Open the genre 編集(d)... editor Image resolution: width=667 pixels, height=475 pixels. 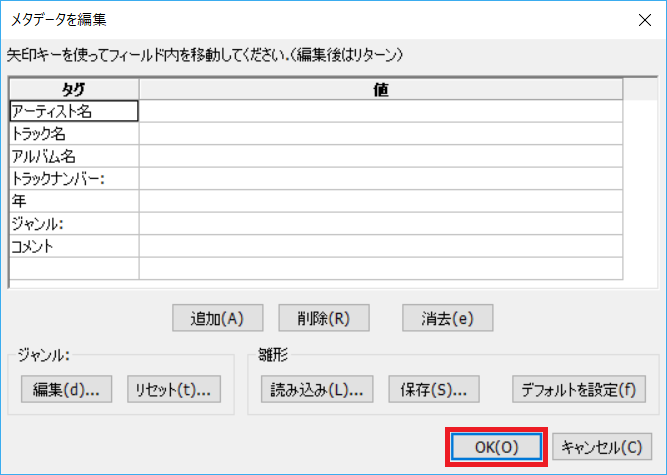point(66,389)
